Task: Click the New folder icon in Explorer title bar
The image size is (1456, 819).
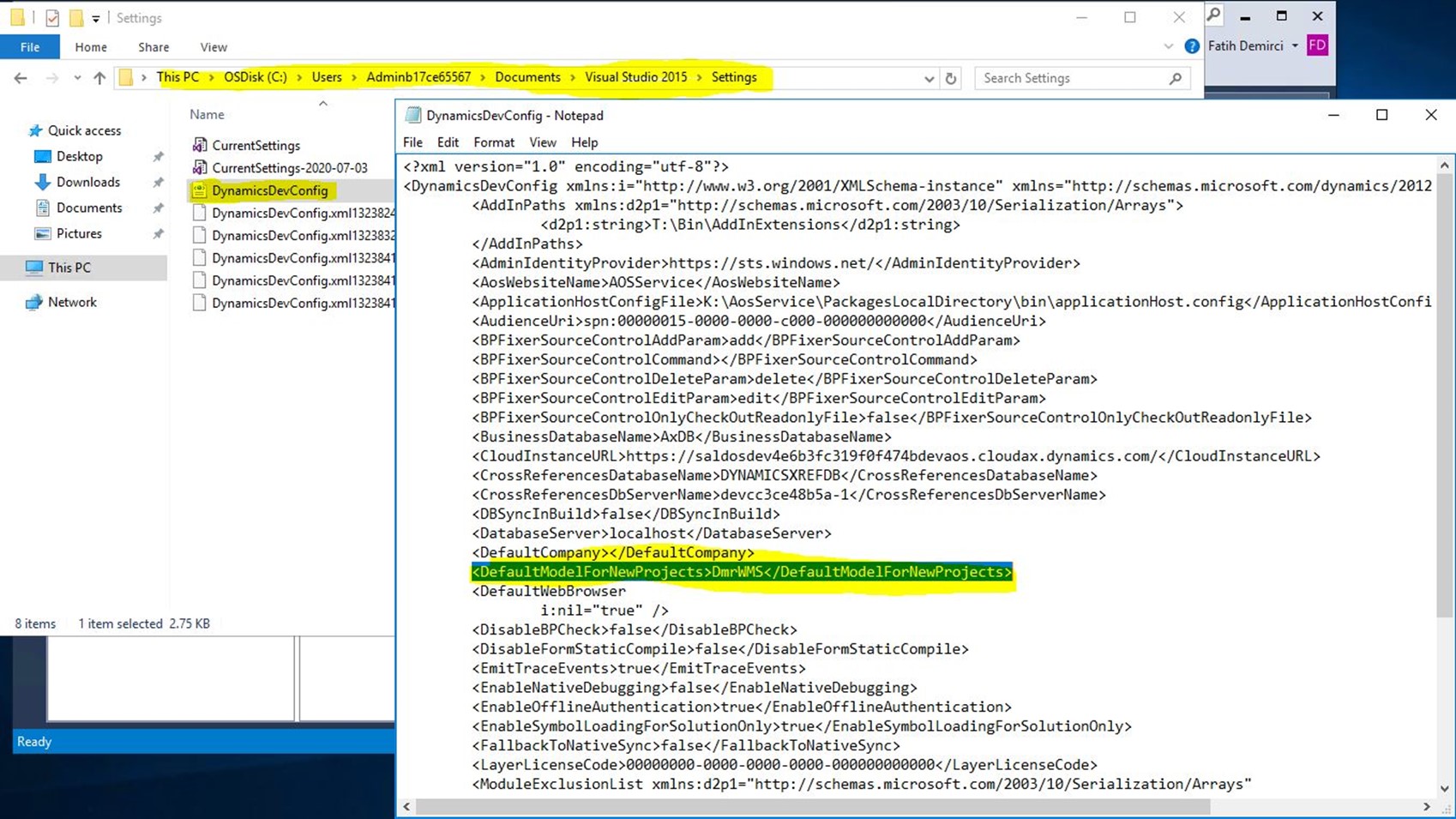Action: coord(76,17)
